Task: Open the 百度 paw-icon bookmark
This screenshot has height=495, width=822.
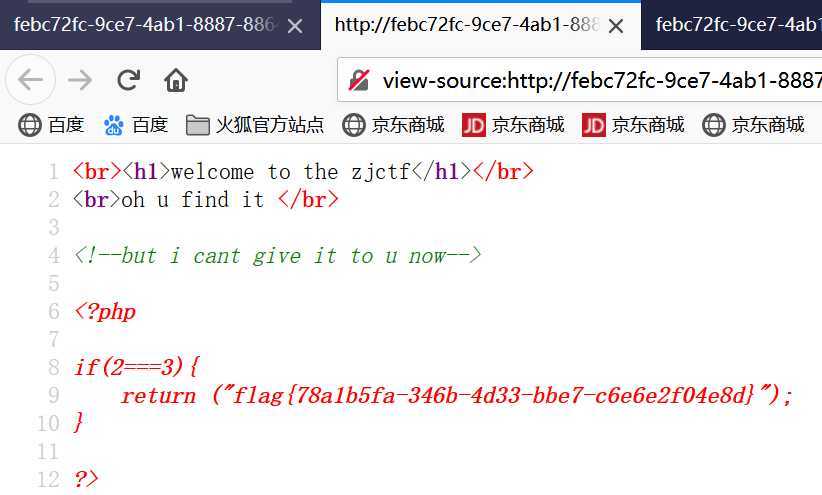Action: click(136, 125)
